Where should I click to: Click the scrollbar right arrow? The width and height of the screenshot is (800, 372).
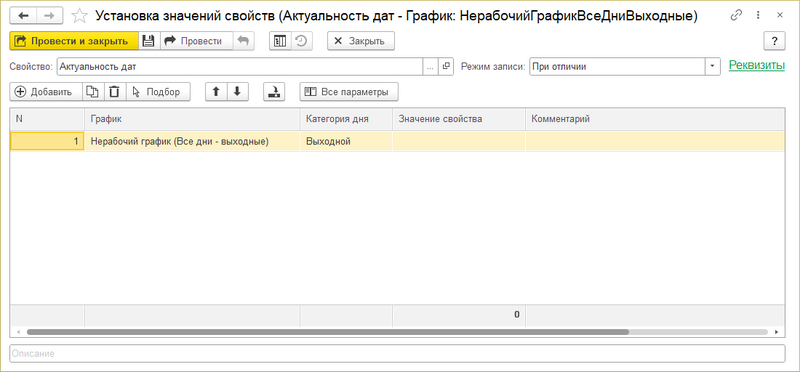pos(777,332)
